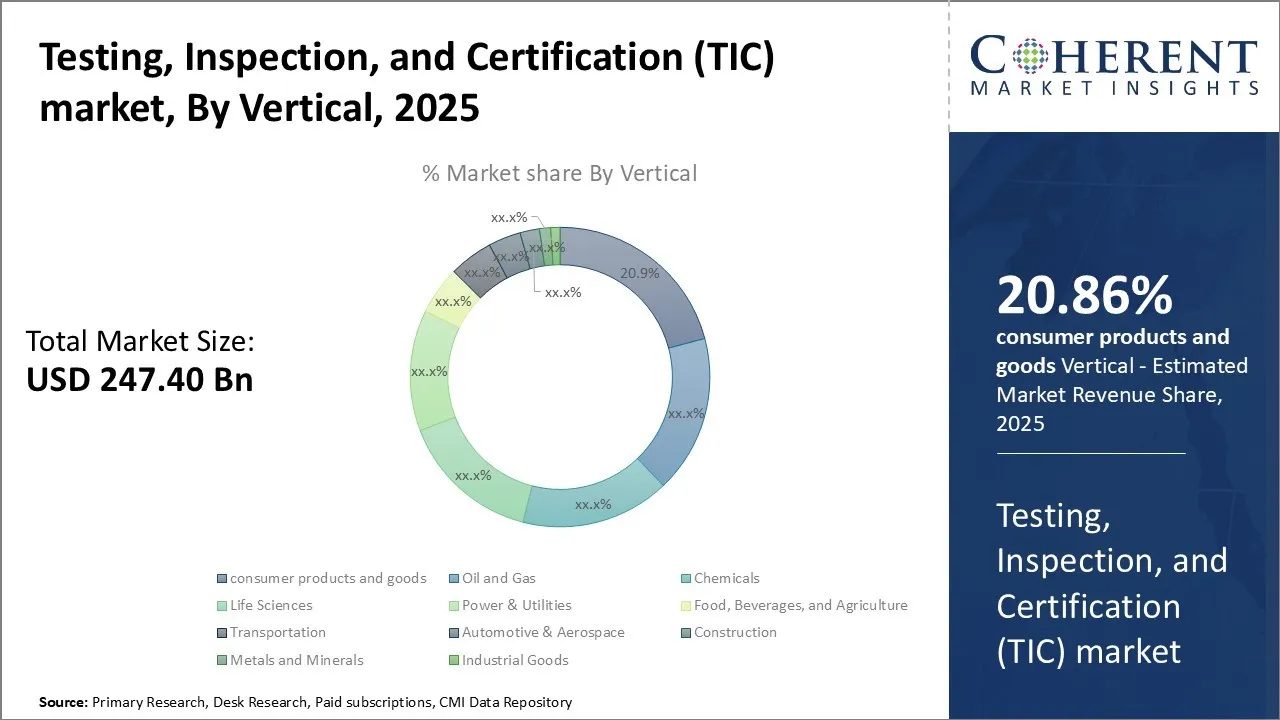Click the consumer products and goods legend swatch
This screenshot has height=720, width=1280.
[221, 579]
